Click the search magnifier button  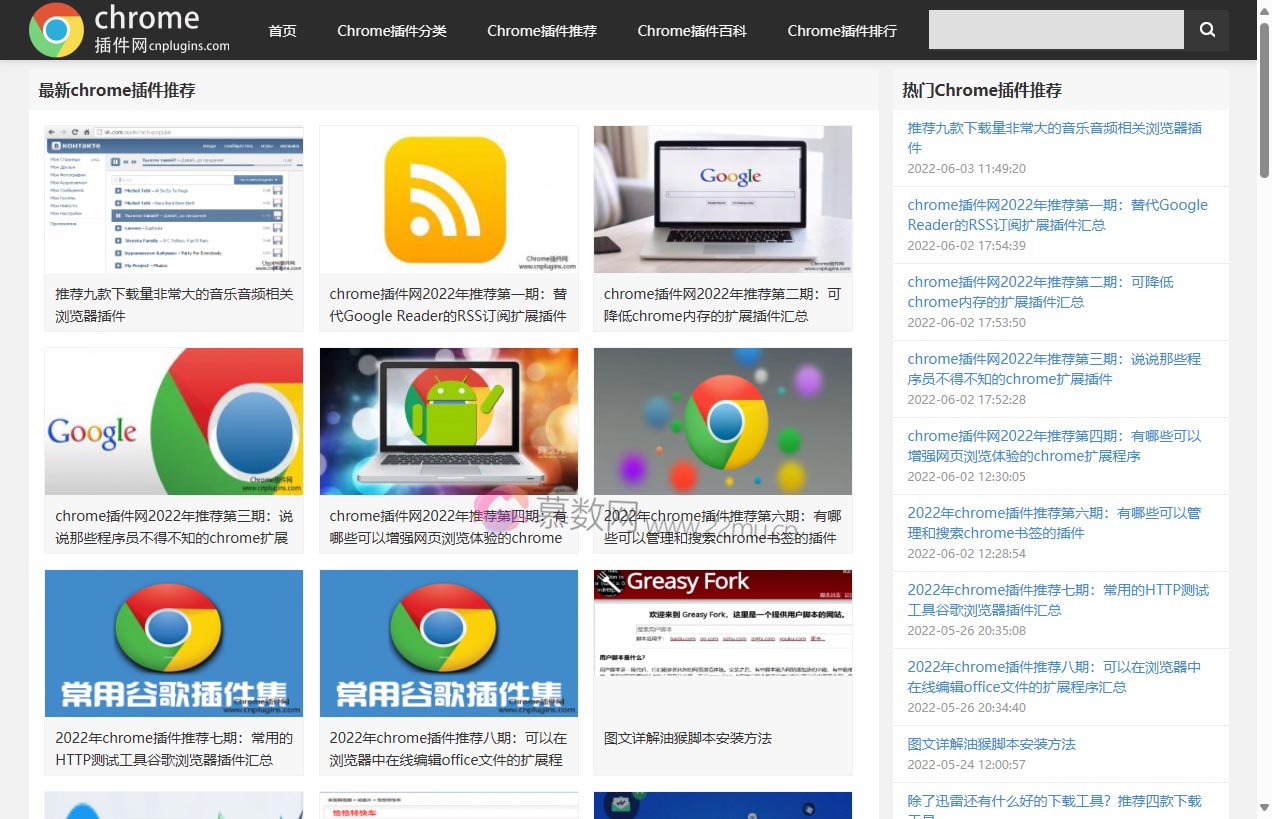1206,30
